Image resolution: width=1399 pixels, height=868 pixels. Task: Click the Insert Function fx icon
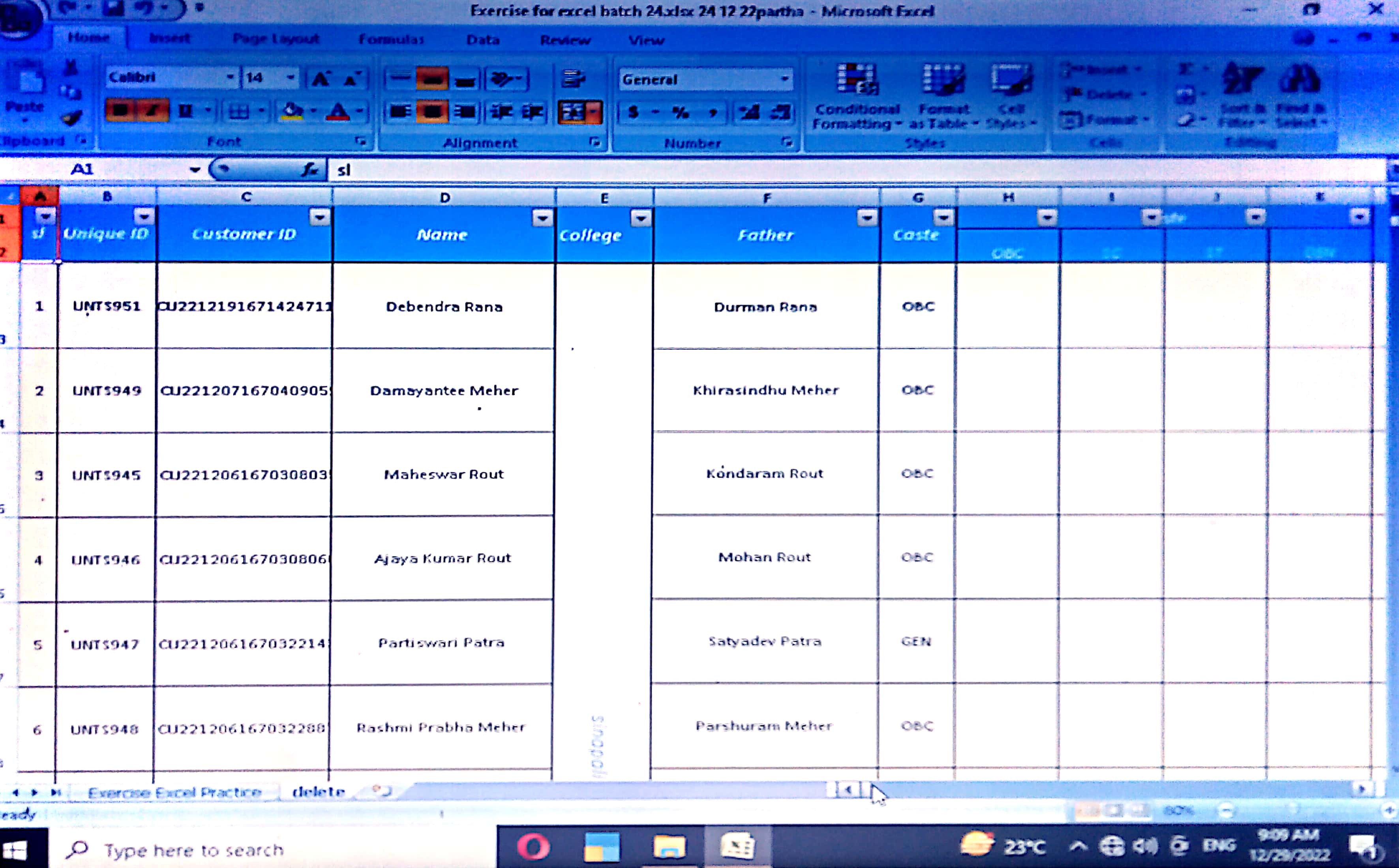(310, 169)
